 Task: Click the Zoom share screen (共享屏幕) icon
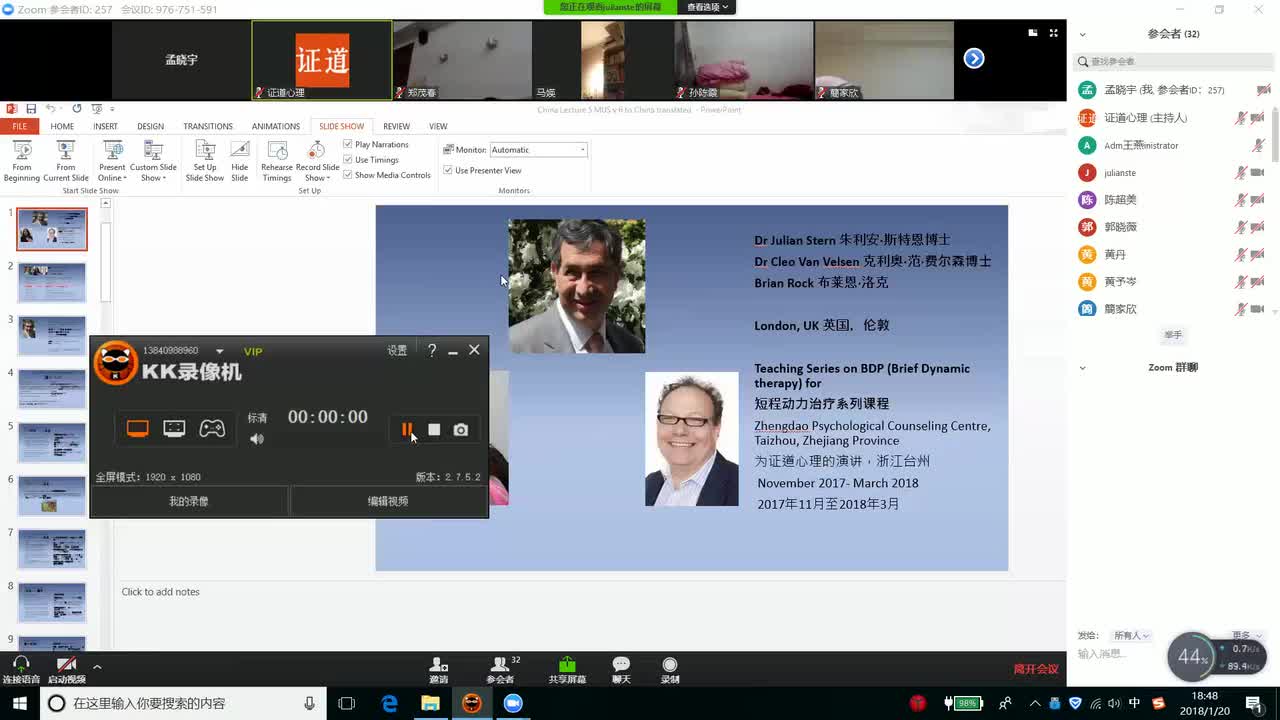[567, 670]
